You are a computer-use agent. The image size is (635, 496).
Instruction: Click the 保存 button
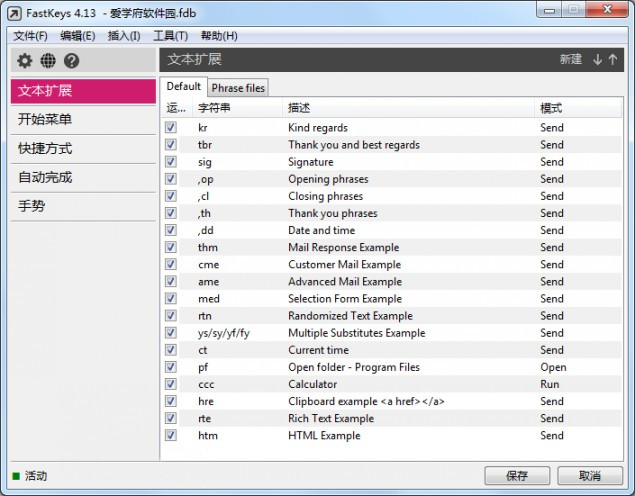click(x=517, y=476)
